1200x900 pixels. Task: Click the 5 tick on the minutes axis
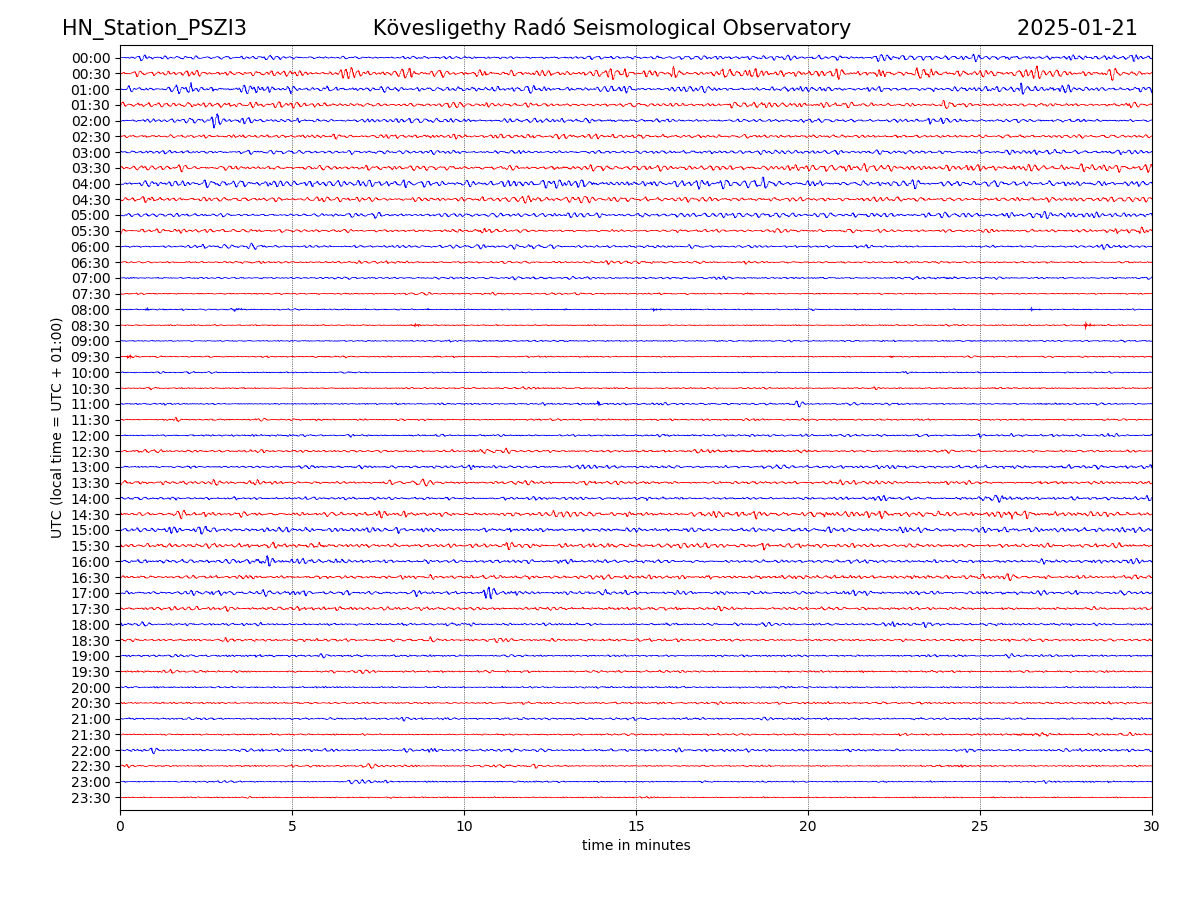pos(292,827)
